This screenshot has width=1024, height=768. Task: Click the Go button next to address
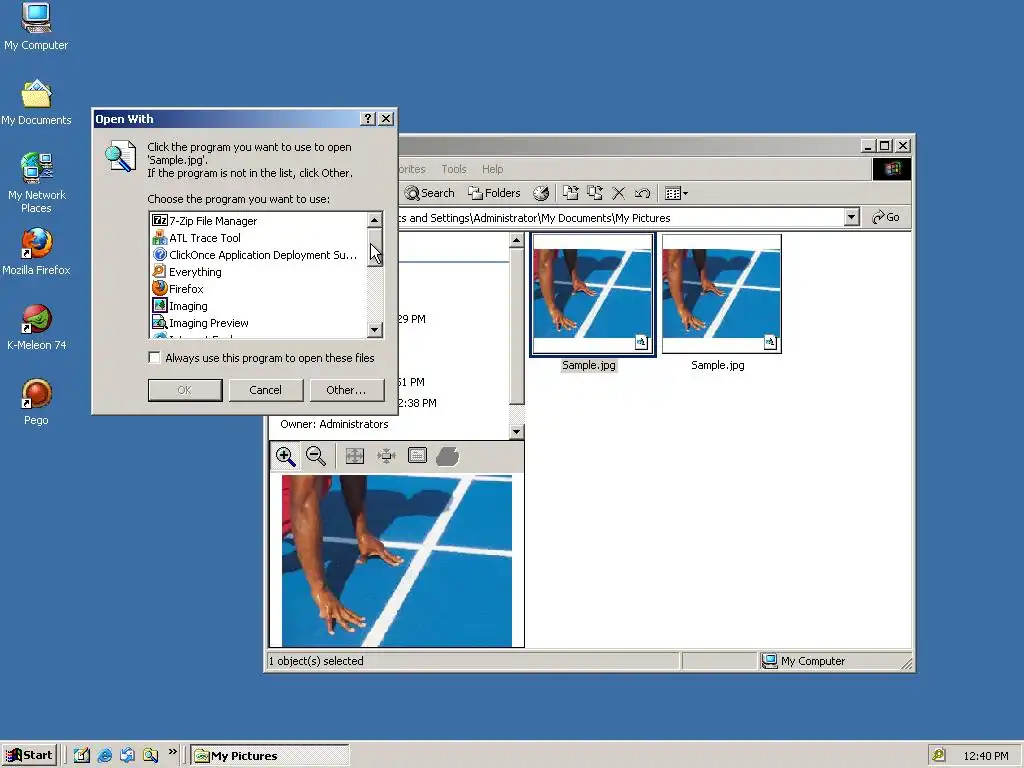pos(886,217)
